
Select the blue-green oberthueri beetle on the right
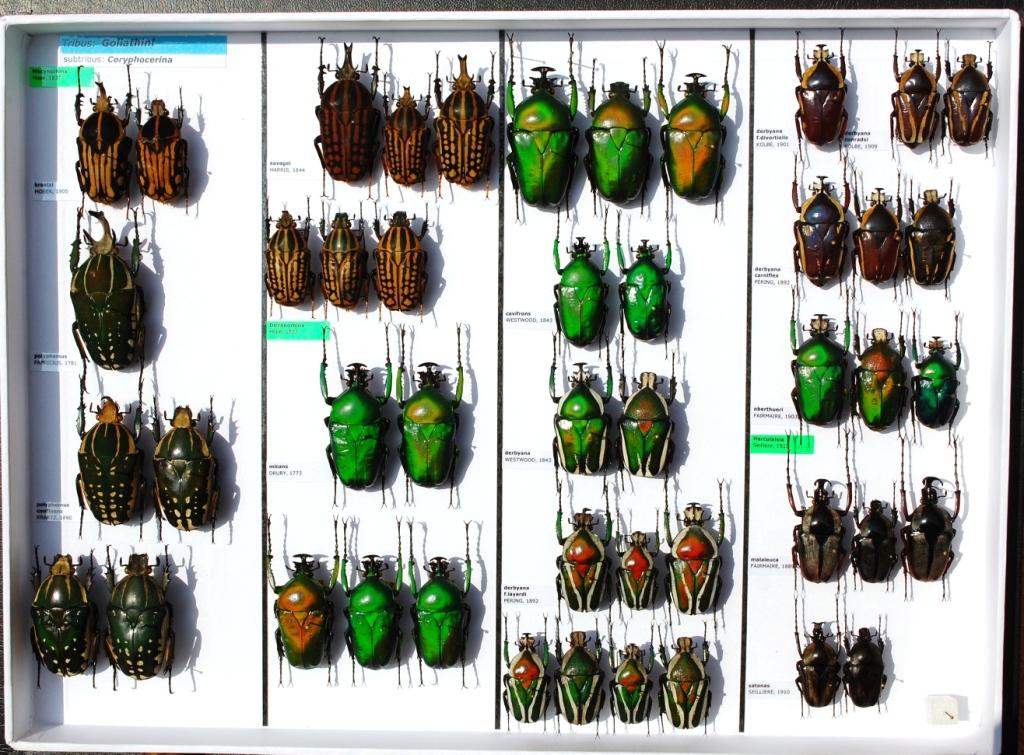934,387
